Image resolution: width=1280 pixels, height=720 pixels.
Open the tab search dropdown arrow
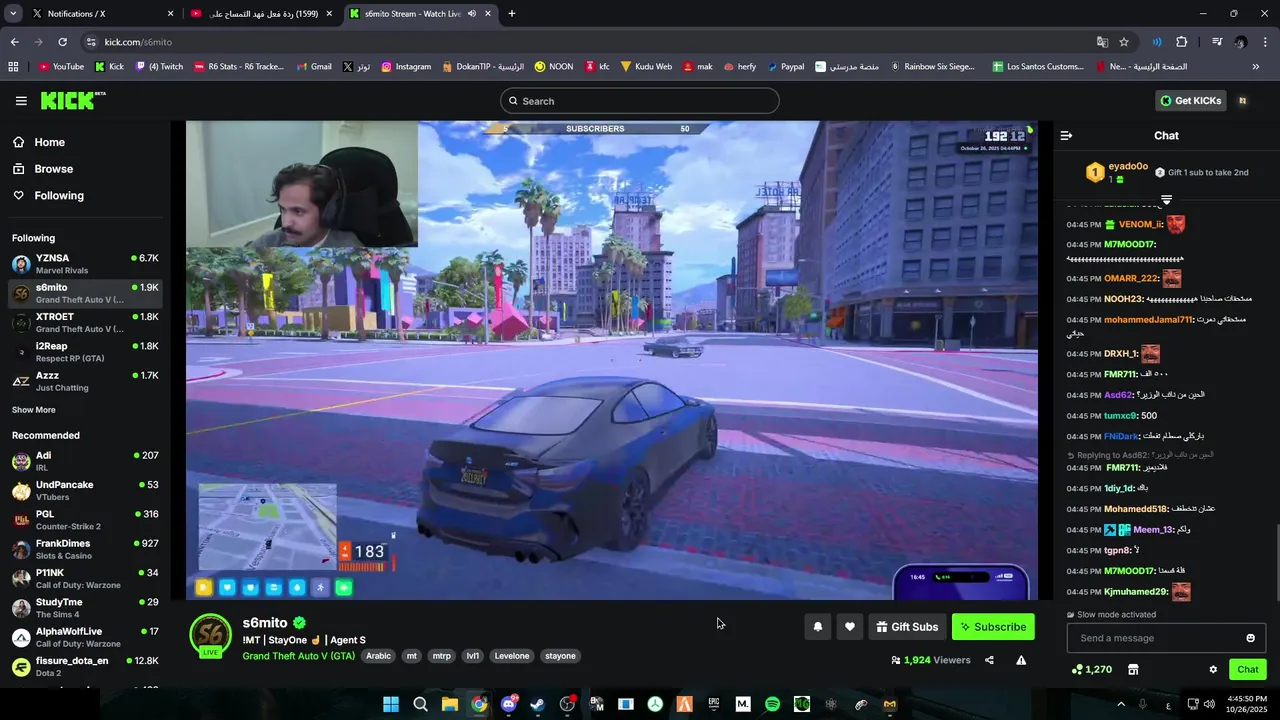[13, 14]
